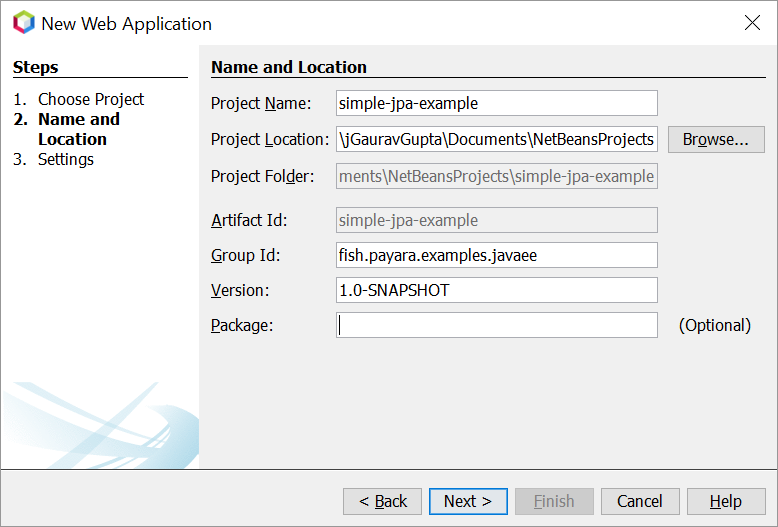Viewport: 778px width, 527px height.
Task: Proceed by clicking Next
Action: click(x=468, y=501)
